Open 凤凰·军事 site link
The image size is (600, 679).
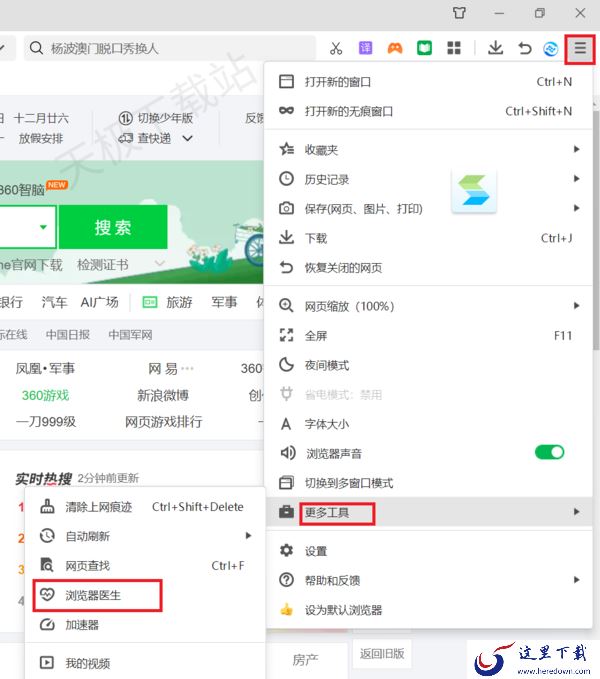pos(45,369)
